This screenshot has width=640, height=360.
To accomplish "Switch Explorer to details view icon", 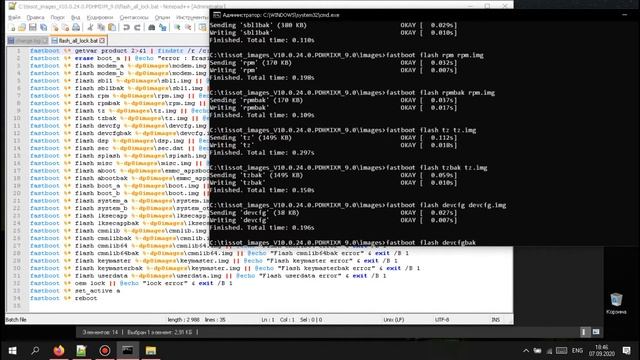I will pos(584,332).
